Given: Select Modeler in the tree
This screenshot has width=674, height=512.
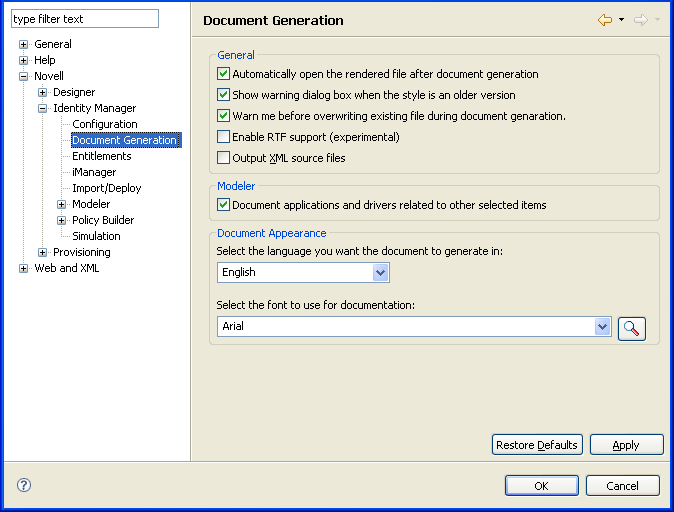Looking at the screenshot, I should (91, 204).
